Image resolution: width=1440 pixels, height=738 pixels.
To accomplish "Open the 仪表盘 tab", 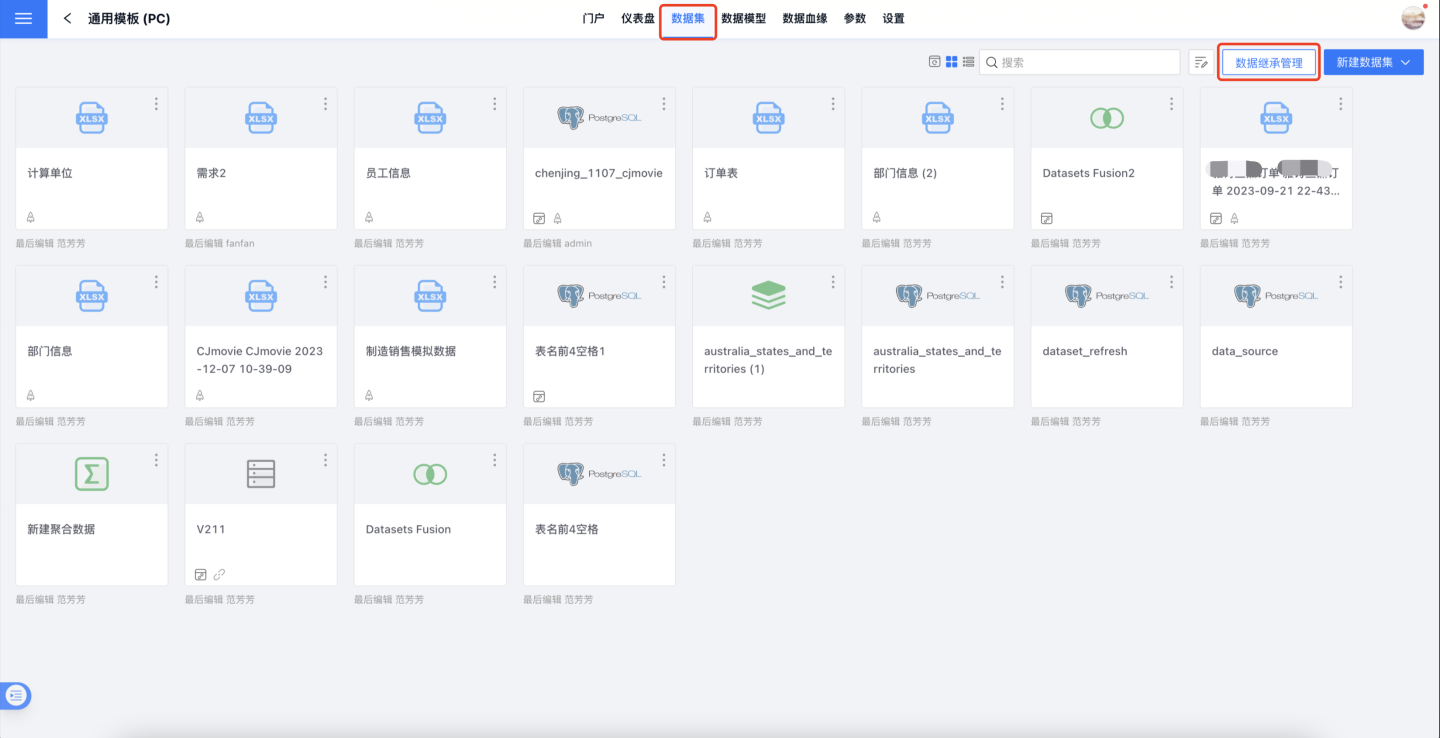I will click(638, 19).
